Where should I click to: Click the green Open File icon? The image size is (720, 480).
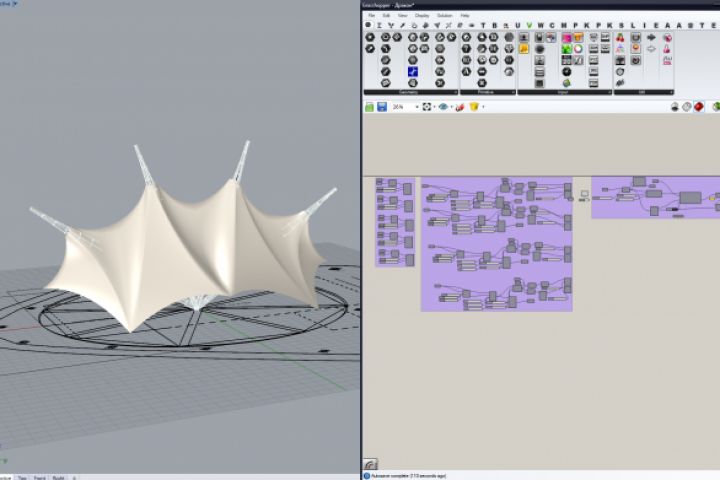tap(369, 107)
